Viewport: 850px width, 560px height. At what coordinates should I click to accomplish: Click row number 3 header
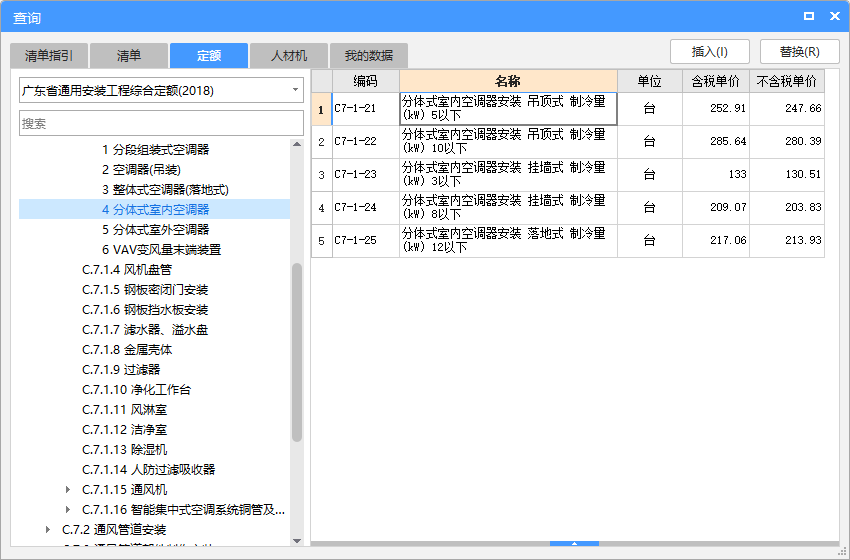321,175
